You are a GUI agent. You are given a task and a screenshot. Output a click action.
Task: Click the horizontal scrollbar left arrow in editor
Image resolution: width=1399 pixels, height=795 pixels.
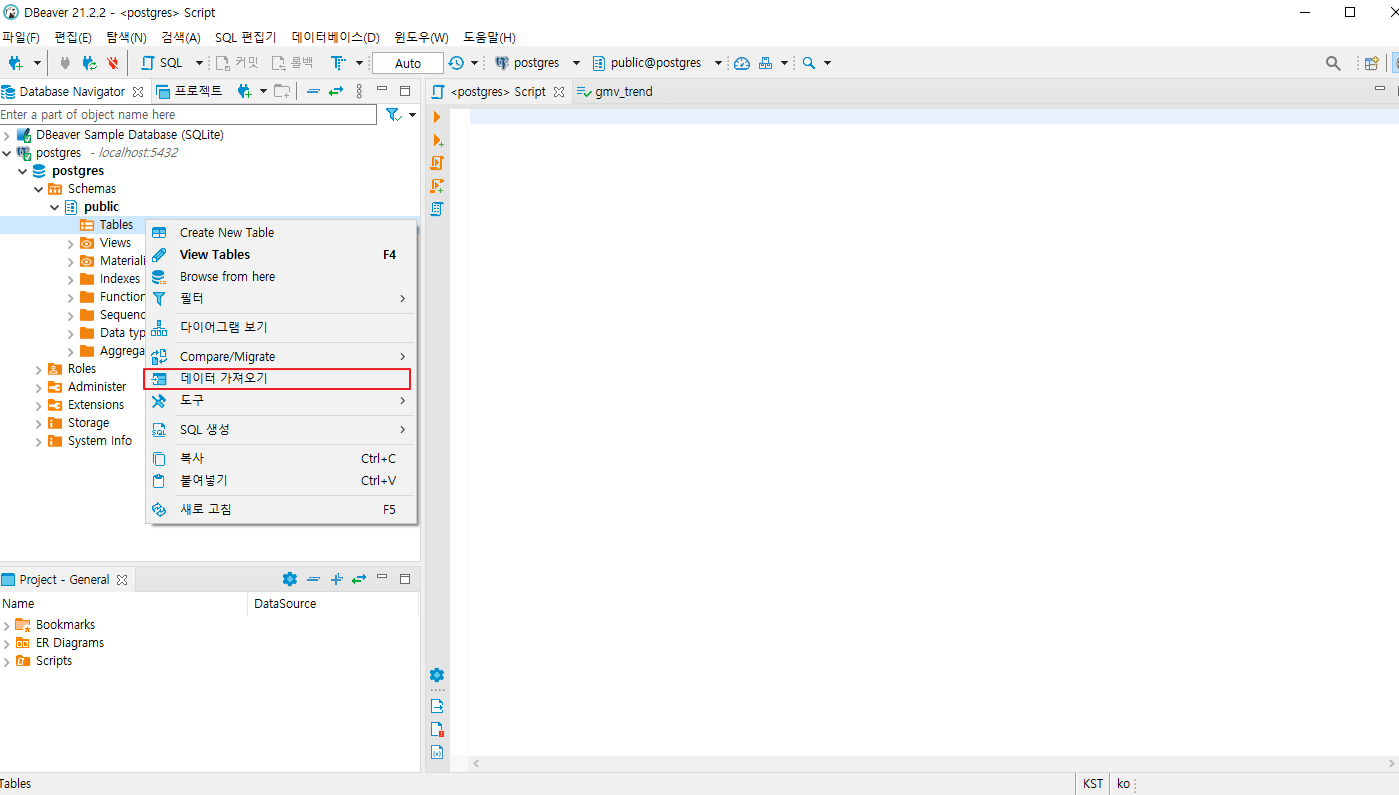(x=476, y=763)
